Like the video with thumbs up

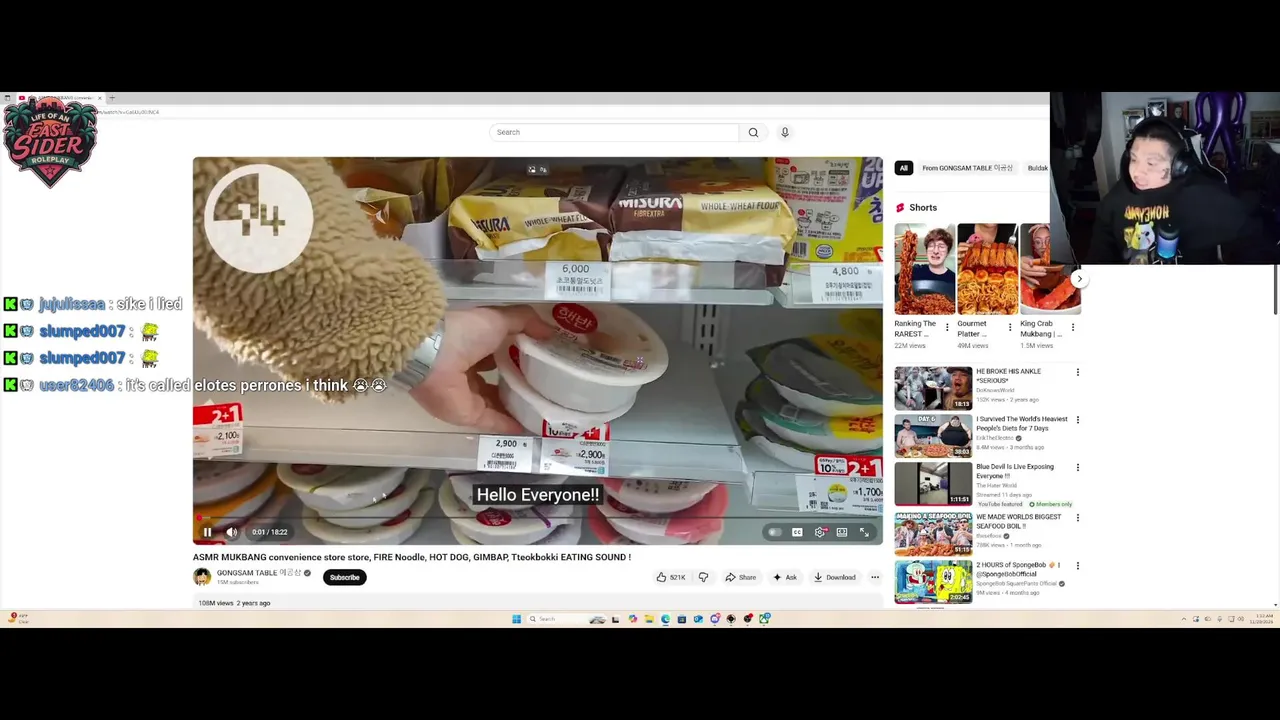[670, 577]
